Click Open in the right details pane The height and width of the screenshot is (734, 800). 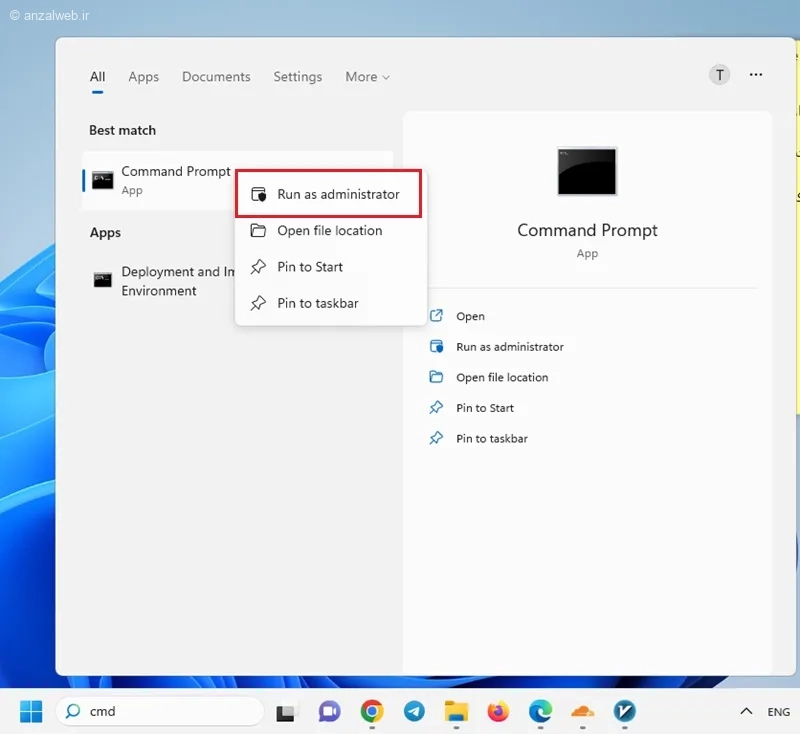click(470, 316)
